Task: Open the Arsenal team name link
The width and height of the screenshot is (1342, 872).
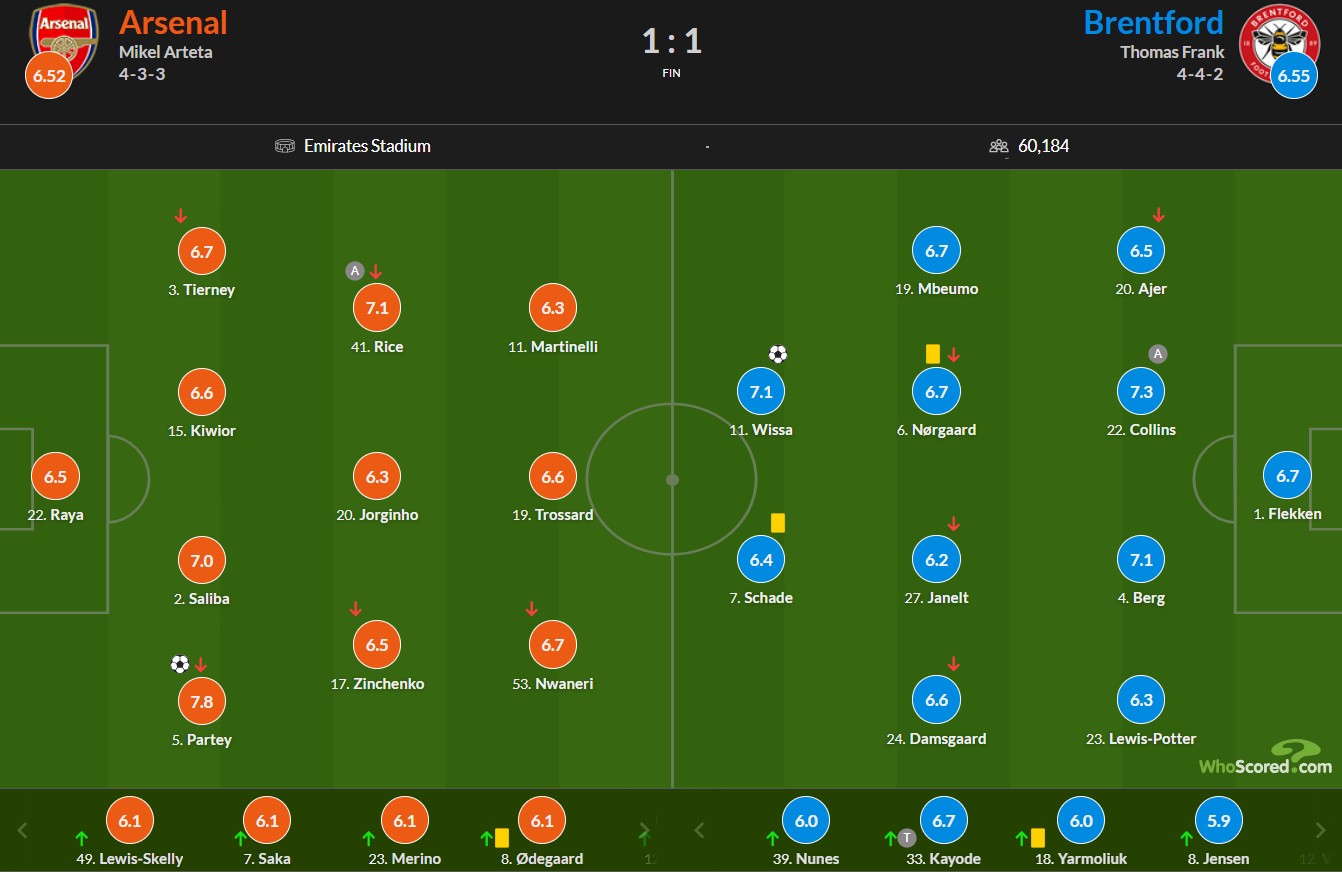Action: pos(173,22)
